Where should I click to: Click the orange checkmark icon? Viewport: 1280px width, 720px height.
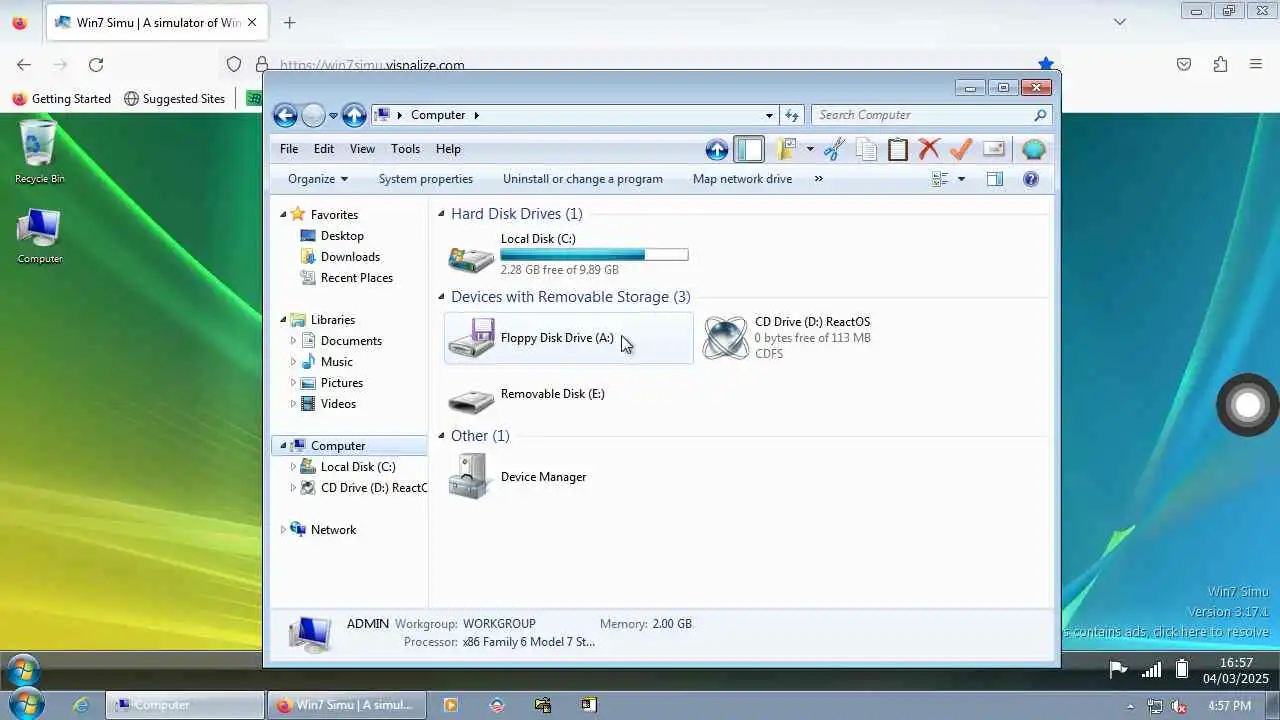pyautogui.click(x=961, y=150)
